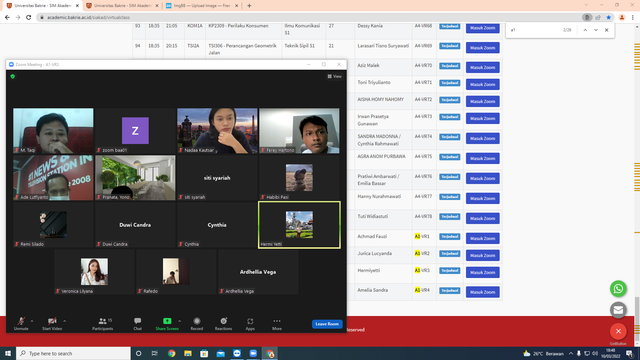Select Nadaa Kautsar video tile
The image size is (640, 360).
[x=217, y=131]
